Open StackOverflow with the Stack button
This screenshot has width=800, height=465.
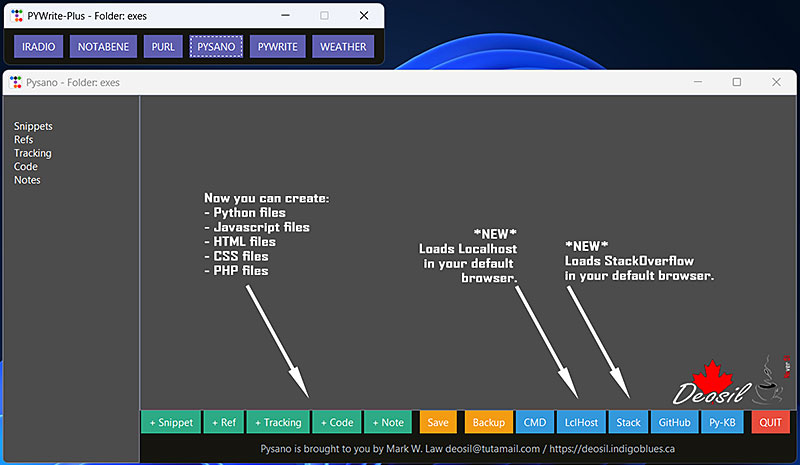click(628, 422)
